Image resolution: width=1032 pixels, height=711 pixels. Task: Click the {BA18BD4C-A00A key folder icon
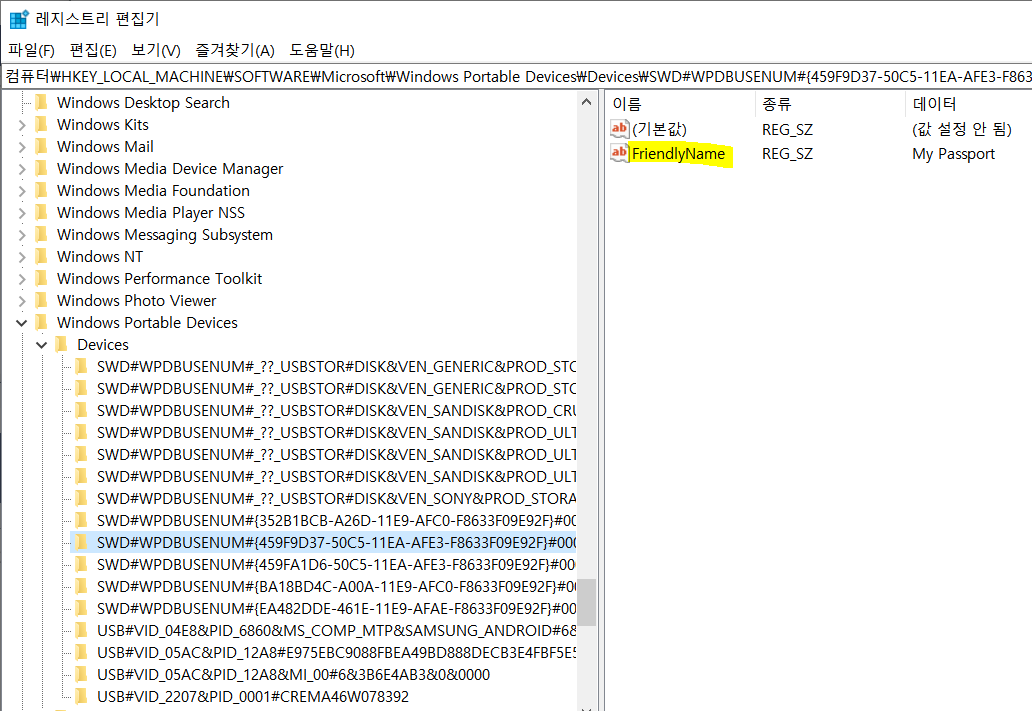[82, 586]
